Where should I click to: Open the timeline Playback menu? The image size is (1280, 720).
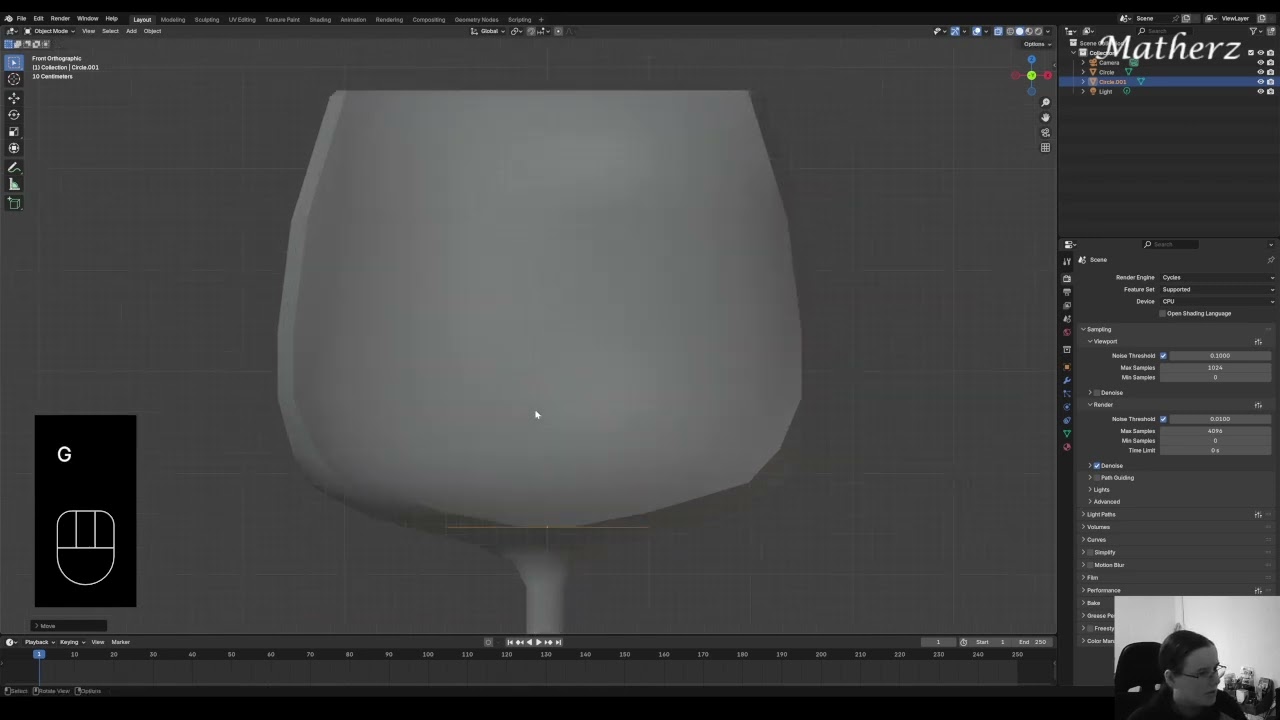click(36, 642)
